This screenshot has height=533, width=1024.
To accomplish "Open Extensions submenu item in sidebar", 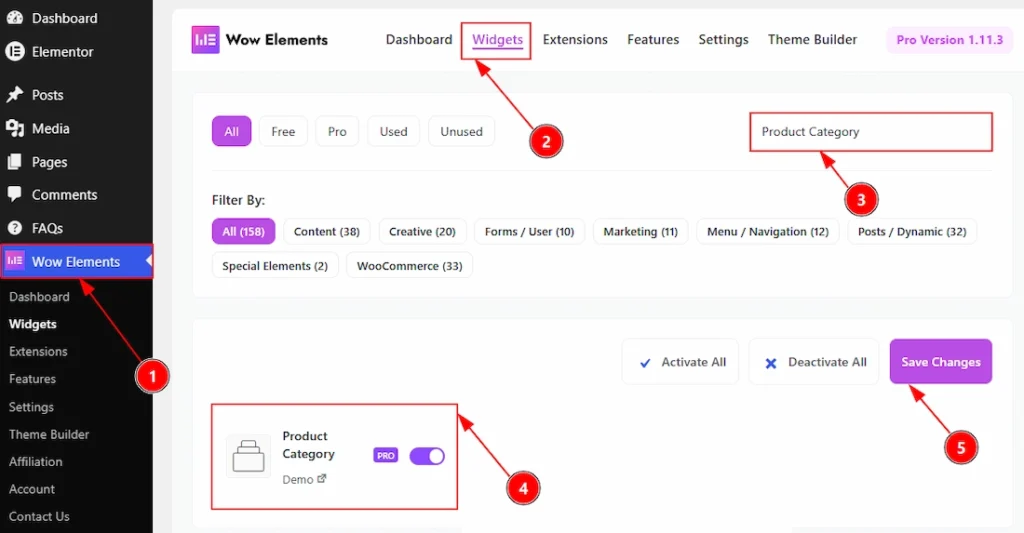I will 38,351.
